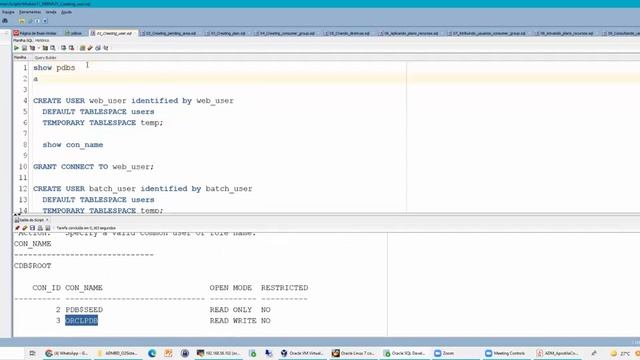The image size is (640, 360).
Task: Click 'show pdbs' on line 1
Action: point(54,68)
